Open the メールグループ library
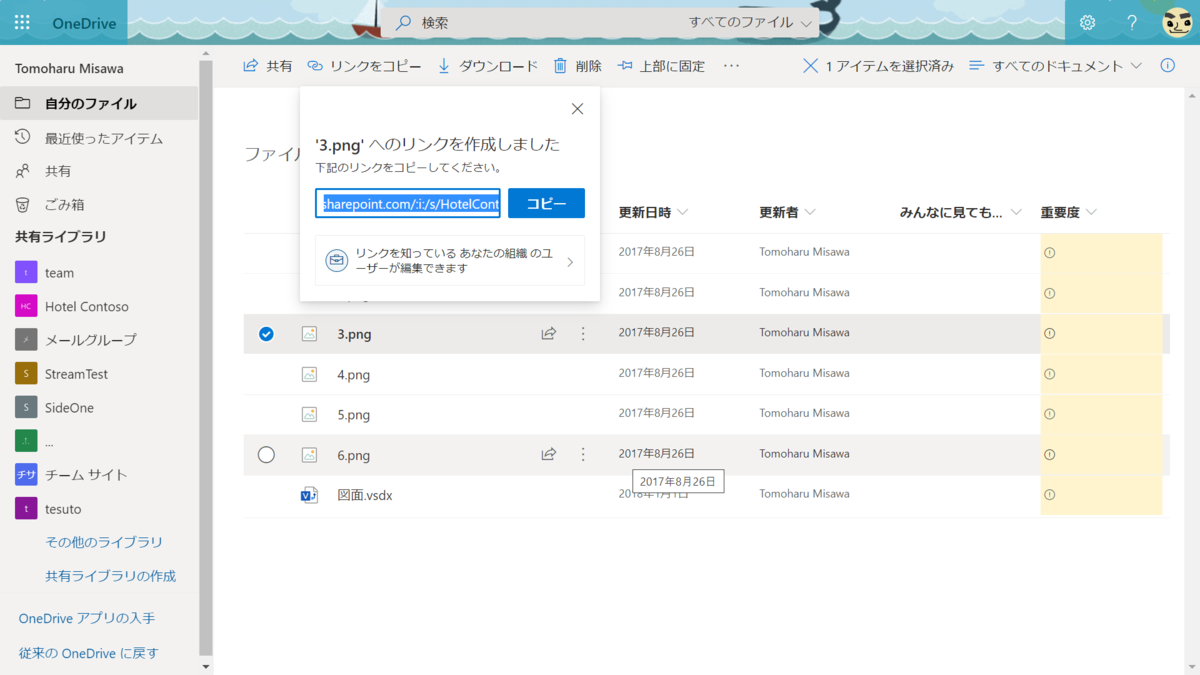Image resolution: width=1200 pixels, height=675 pixels. tap(91, 340)
